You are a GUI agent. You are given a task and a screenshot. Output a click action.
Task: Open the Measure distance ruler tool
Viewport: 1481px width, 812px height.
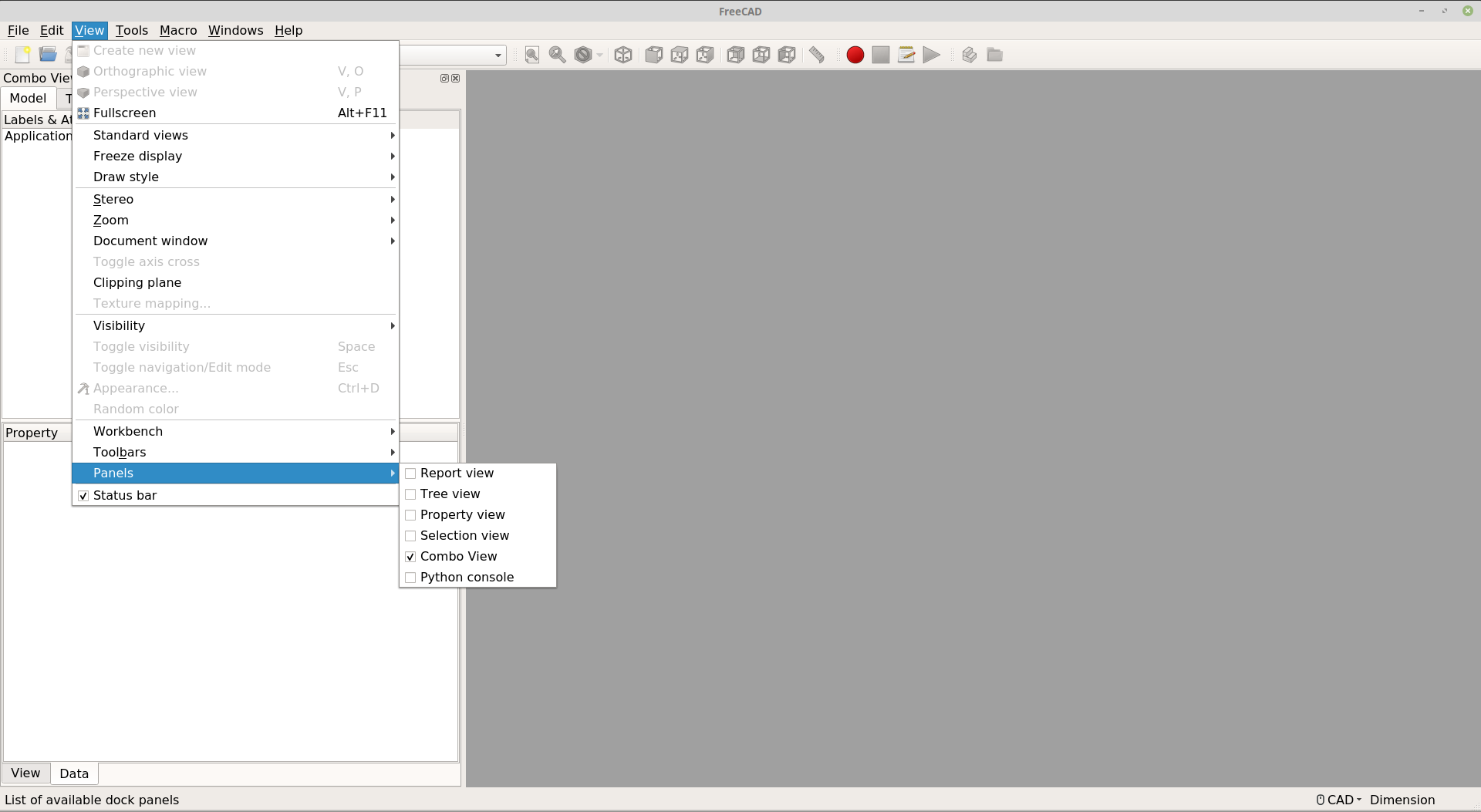point(817,55)
